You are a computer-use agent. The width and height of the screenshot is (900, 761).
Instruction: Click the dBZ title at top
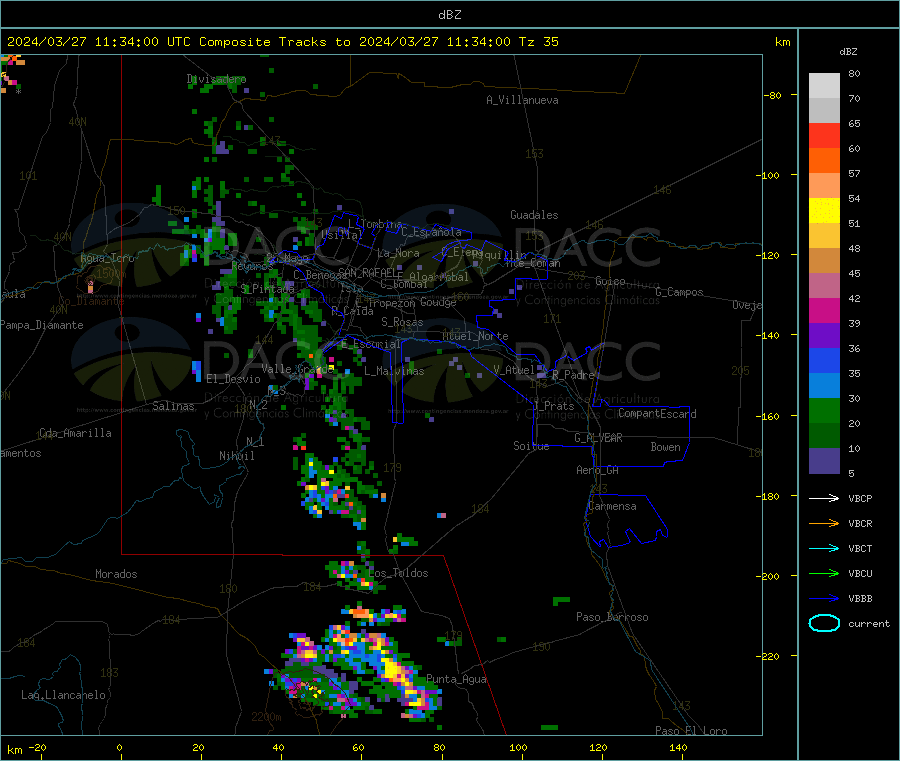pos(449,15)
